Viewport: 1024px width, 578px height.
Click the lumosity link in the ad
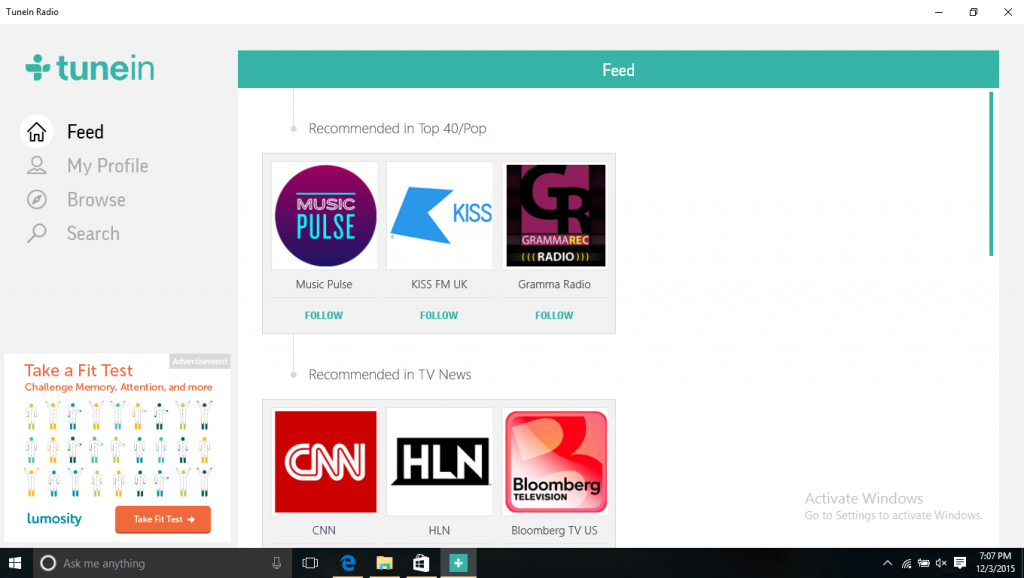click(x=54, y=519)
